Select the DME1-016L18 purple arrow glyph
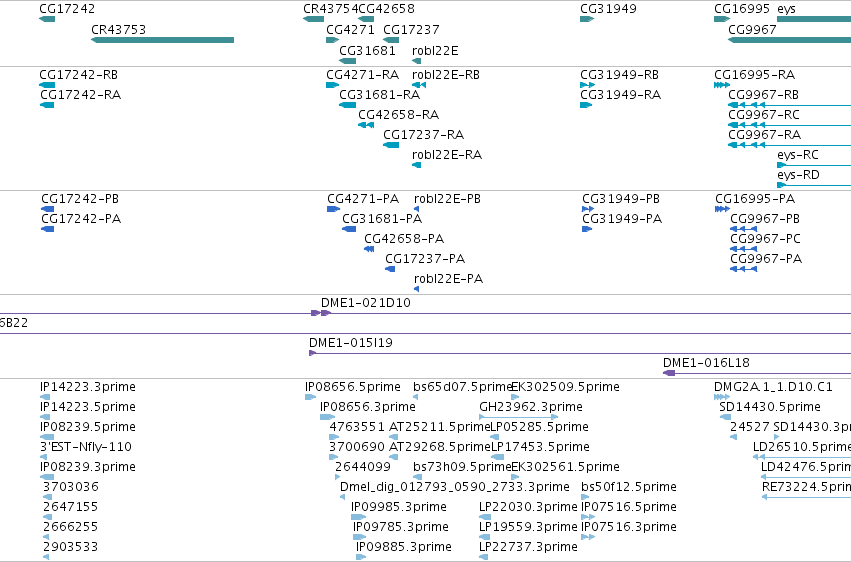Image resolution: width=851 pixels, height=562 pixels. [669, 373]
